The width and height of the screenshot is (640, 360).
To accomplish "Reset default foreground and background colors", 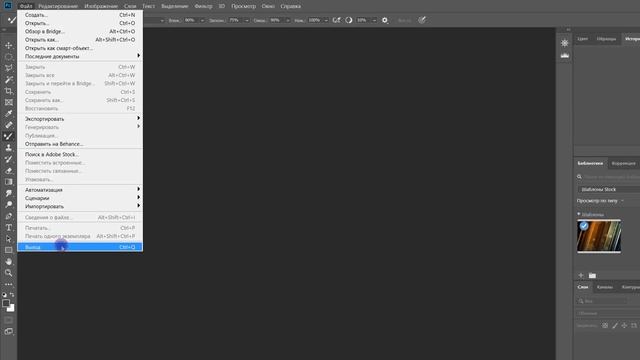I will [x=4, y=295].
